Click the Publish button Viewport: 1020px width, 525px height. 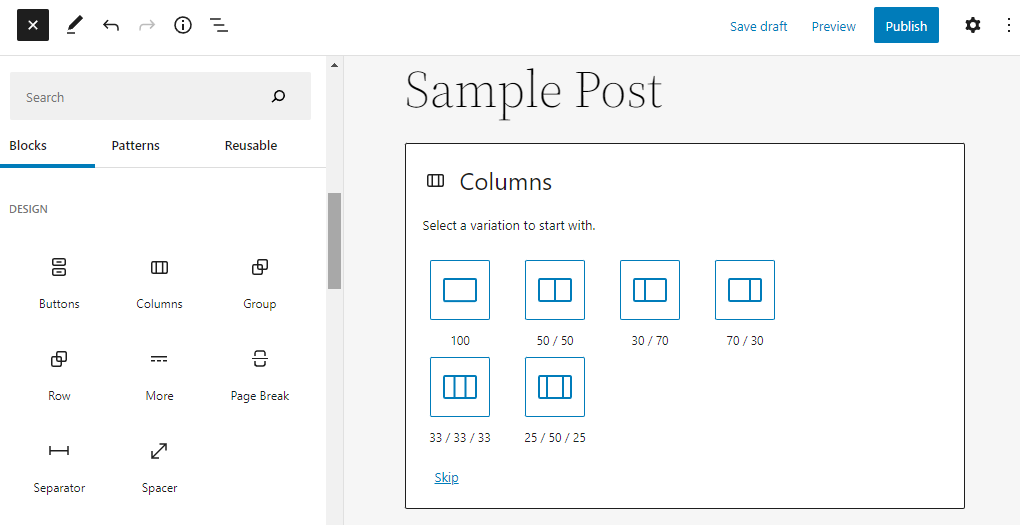(906, 26)
